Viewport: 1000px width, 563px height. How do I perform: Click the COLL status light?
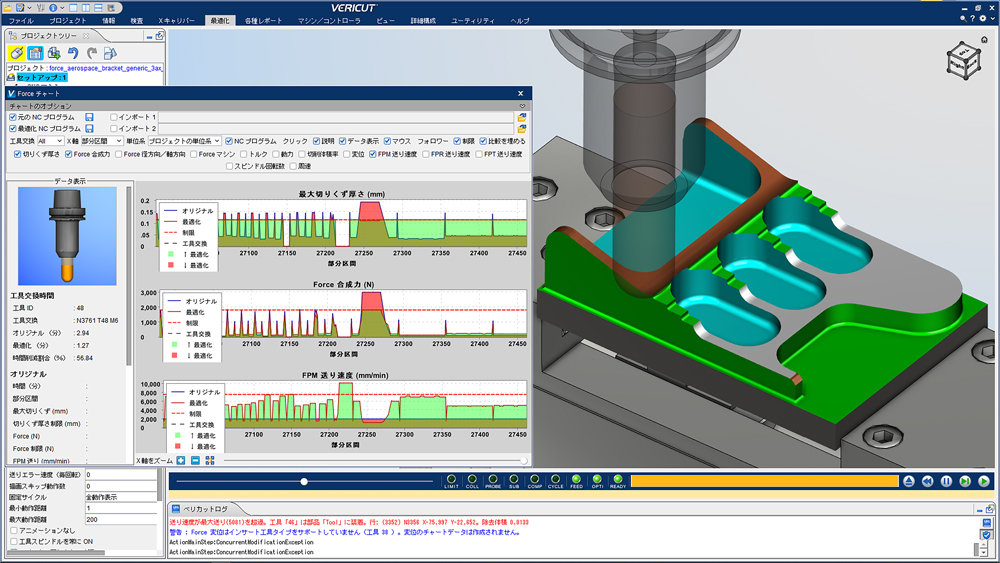(x=472, y=479)
